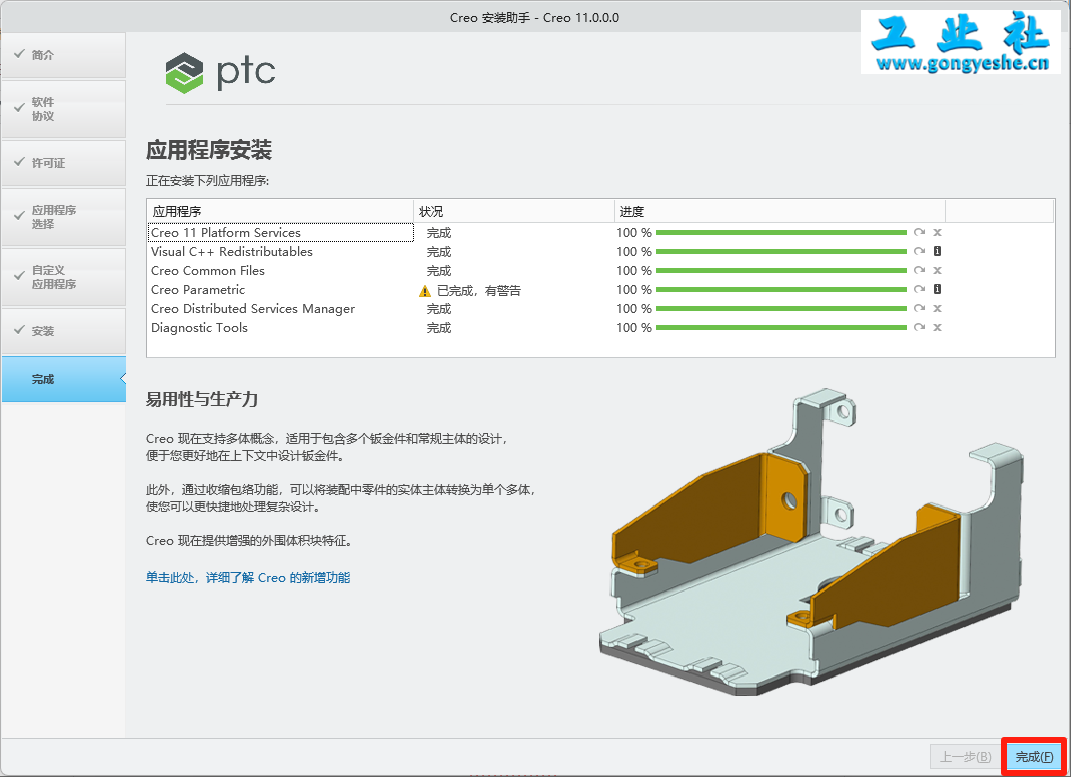The width and height of the screenshot is (1071, 777).
Task: Click retry icon for Visual C++ Redistributables
Action: [x=919, y=251]
